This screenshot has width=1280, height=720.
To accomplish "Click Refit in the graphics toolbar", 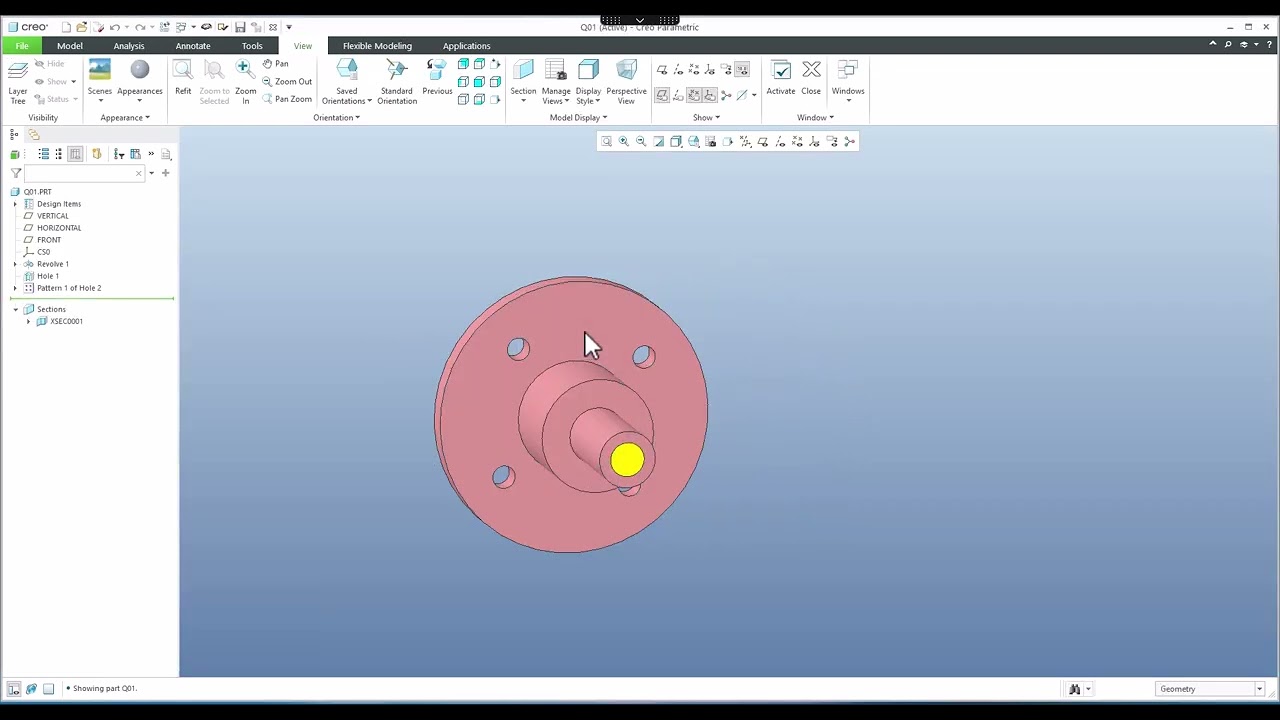I will (606, 142).
